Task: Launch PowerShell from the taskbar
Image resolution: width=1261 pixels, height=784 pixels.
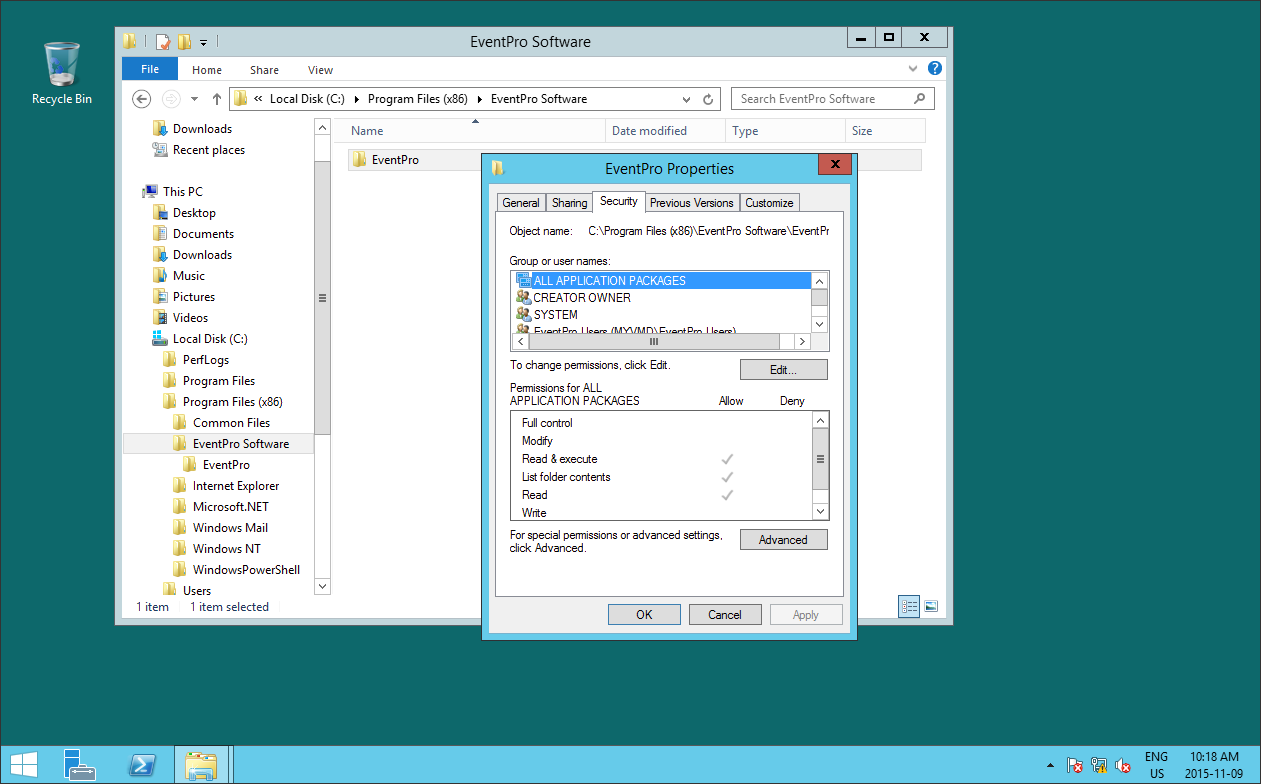Action: (x=141, y=765)
